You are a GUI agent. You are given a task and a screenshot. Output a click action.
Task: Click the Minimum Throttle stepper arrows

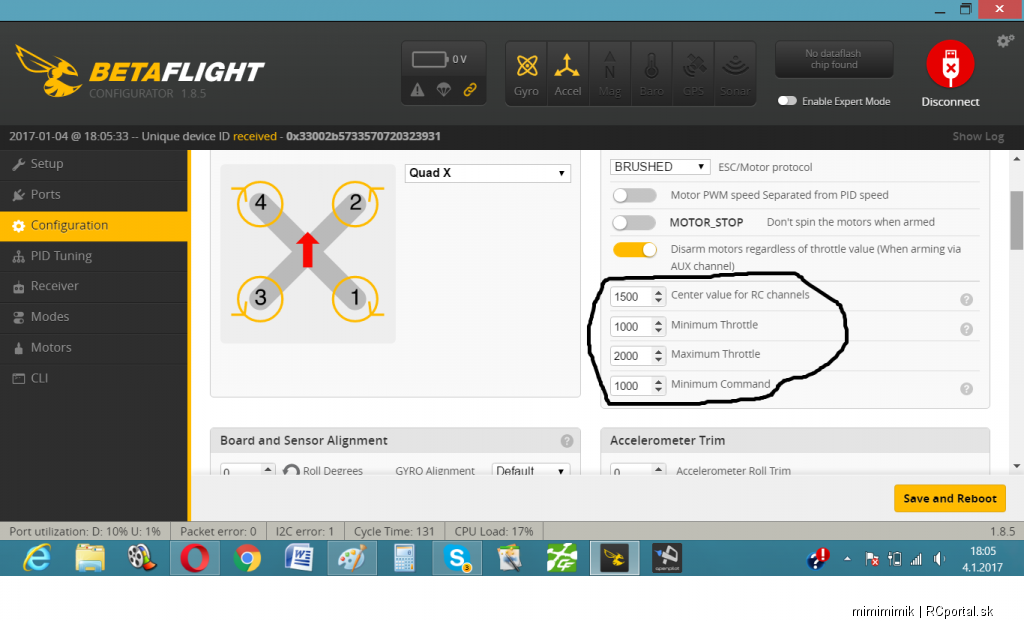point(658,326)
